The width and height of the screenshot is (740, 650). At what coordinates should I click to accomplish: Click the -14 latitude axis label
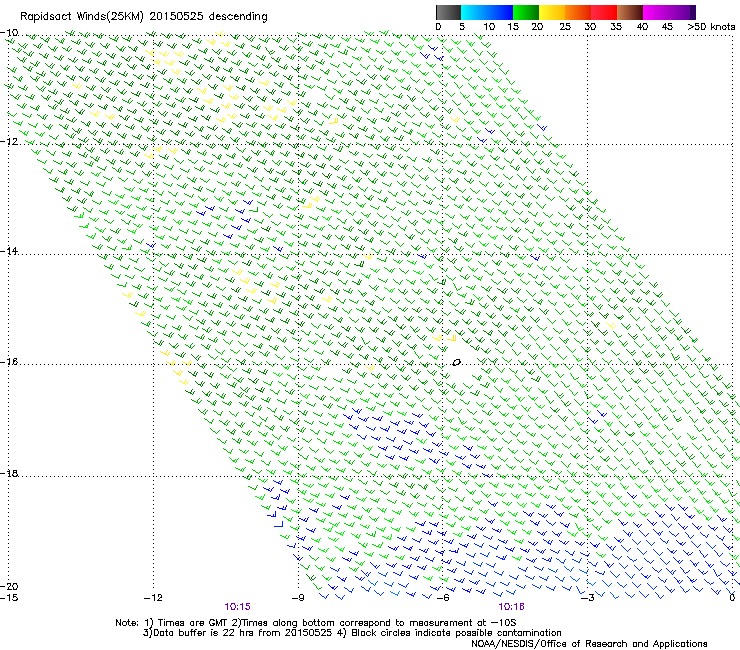click(x=9, y=251)
